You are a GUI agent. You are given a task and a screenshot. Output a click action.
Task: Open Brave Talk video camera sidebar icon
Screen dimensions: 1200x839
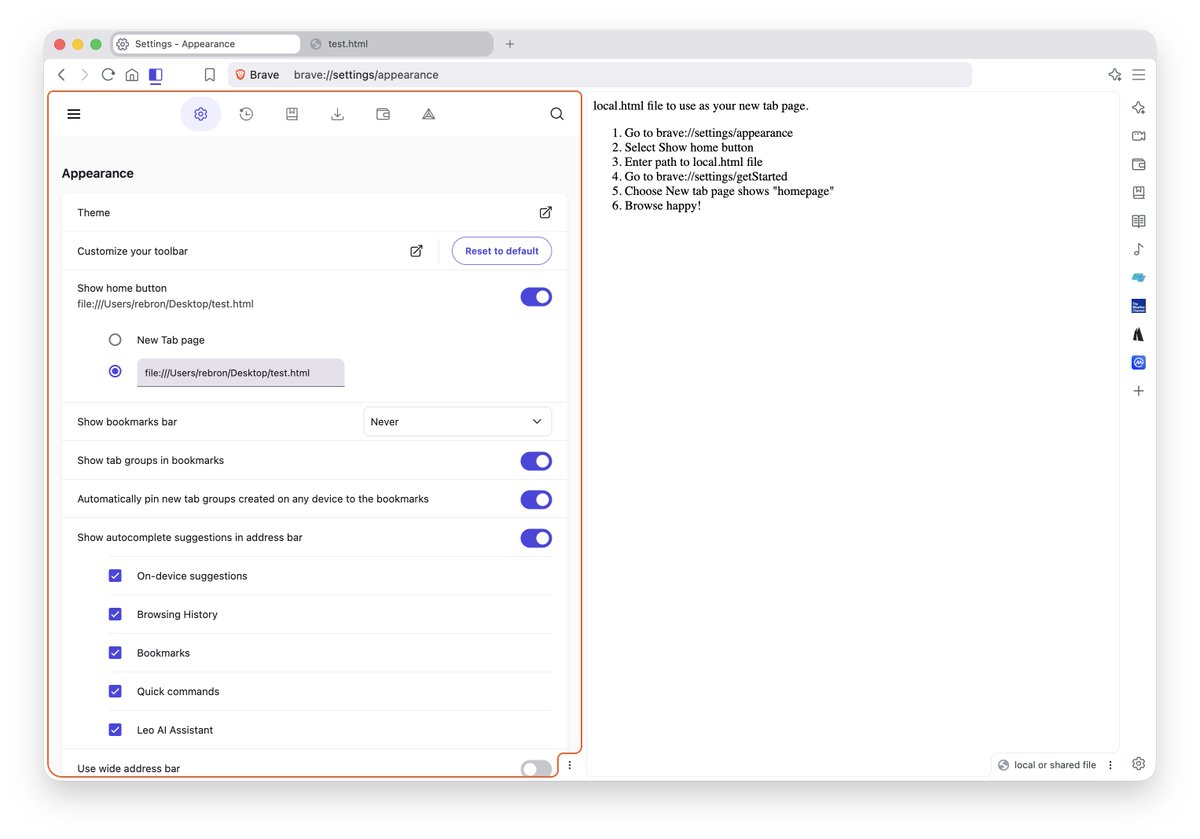coord(1138,136)
